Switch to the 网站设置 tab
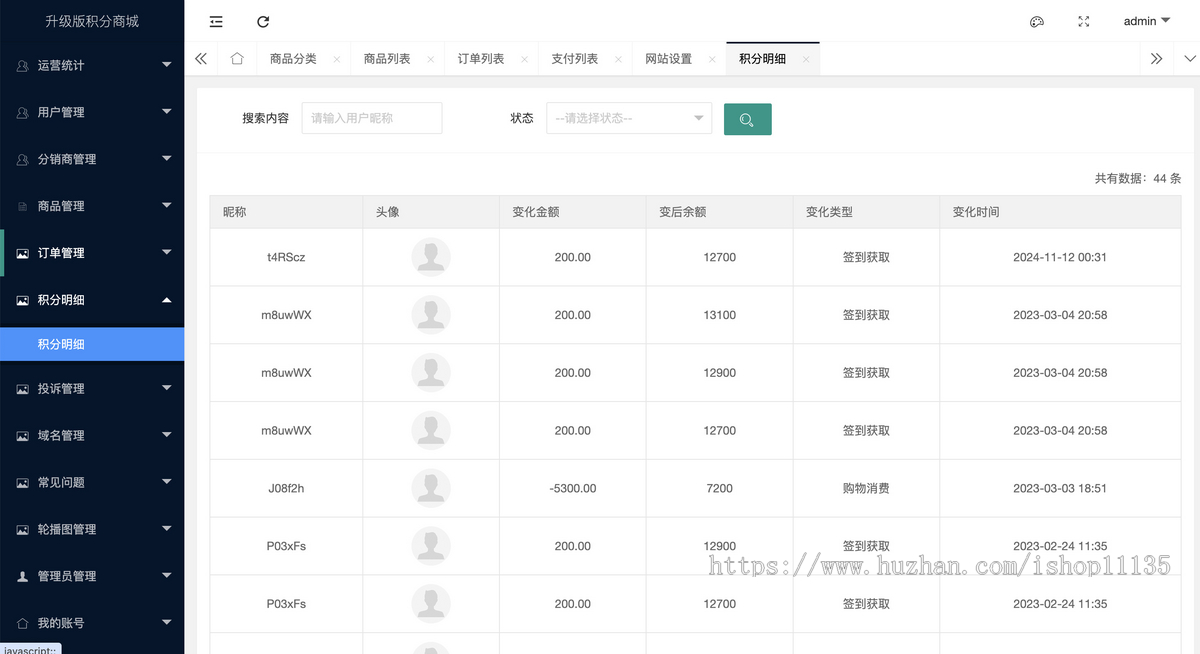Image resolution: width=1200 pixels, height=654 pixels. coord(669,59)
